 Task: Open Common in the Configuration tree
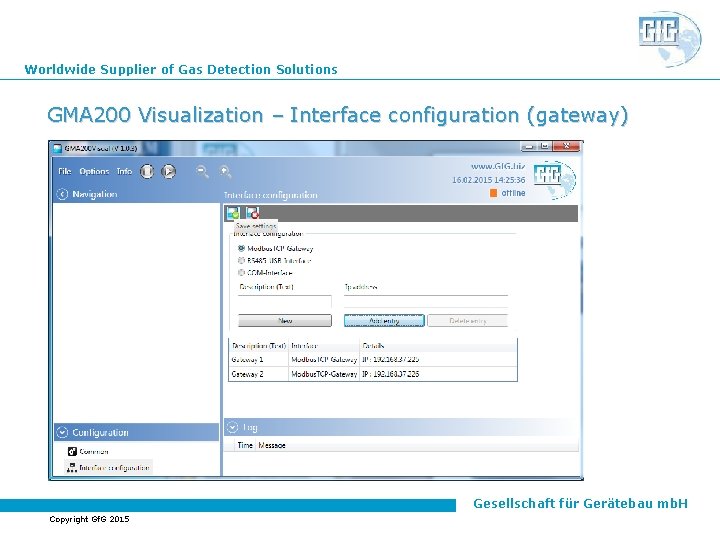[94, 451]
